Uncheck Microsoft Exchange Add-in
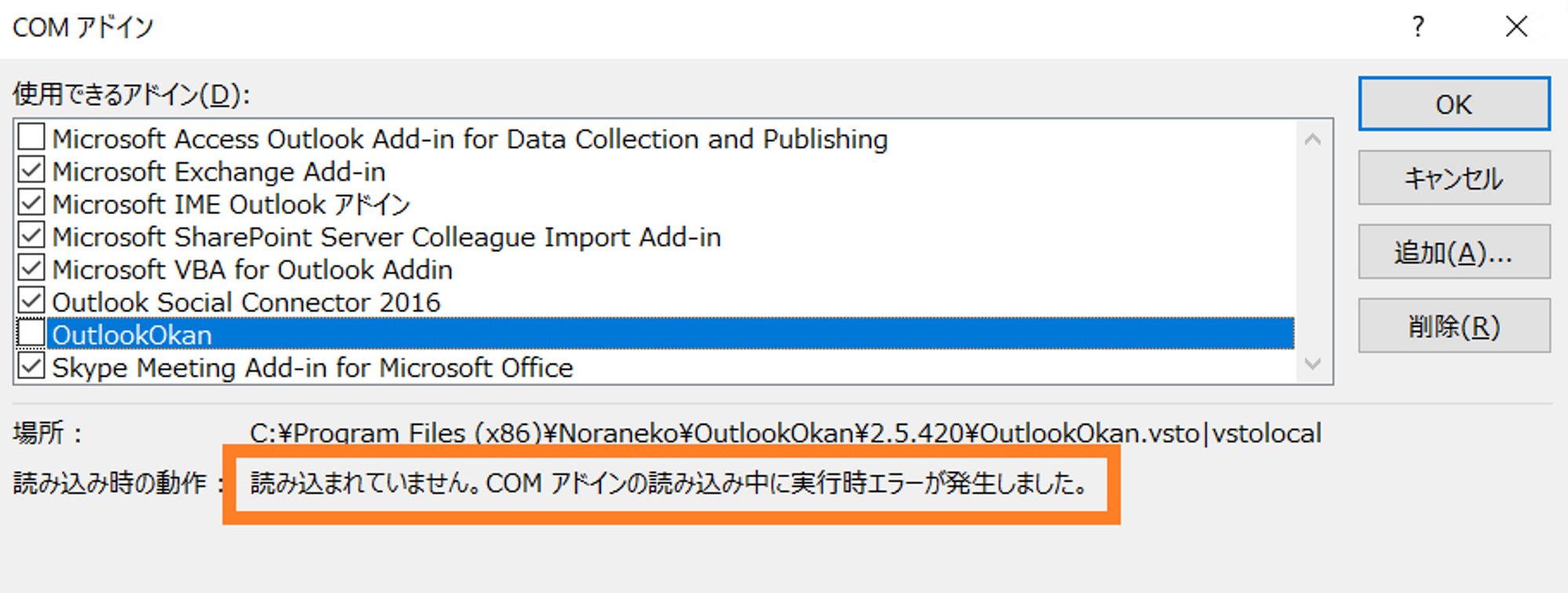Screen dimensions: 1568x593 (31, 170)
